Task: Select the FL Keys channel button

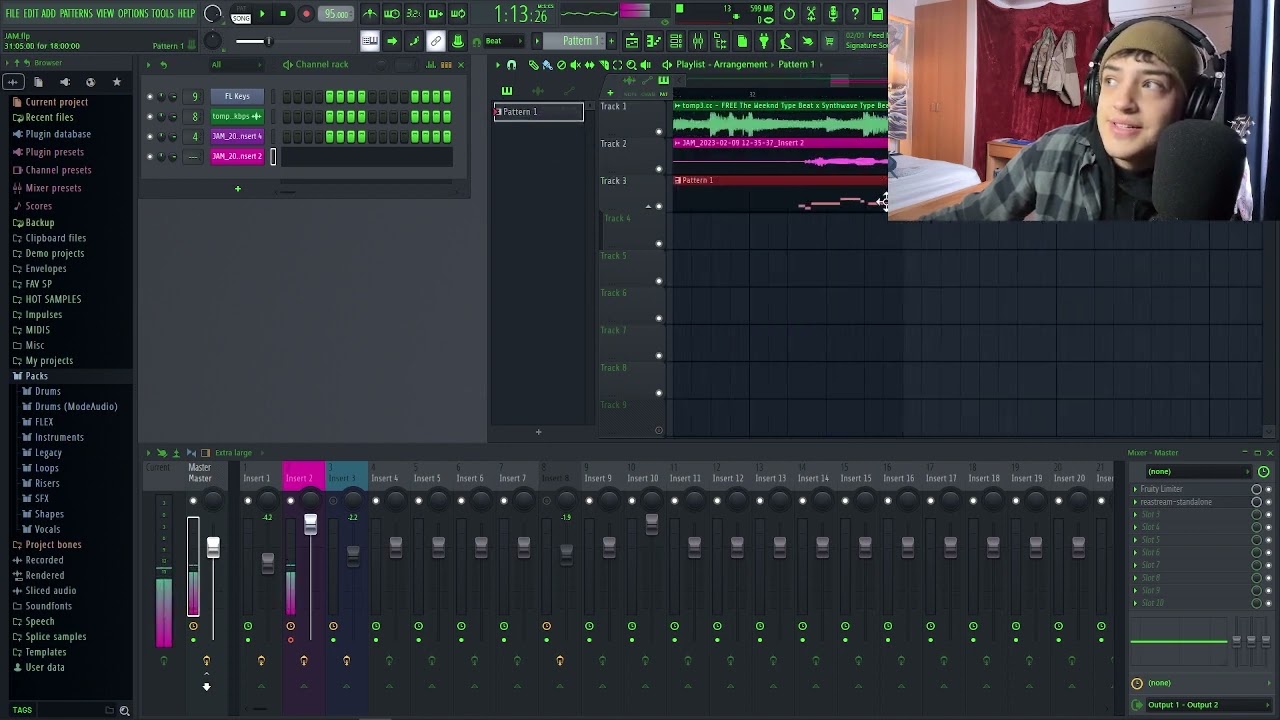Action: tap(237, 96)
